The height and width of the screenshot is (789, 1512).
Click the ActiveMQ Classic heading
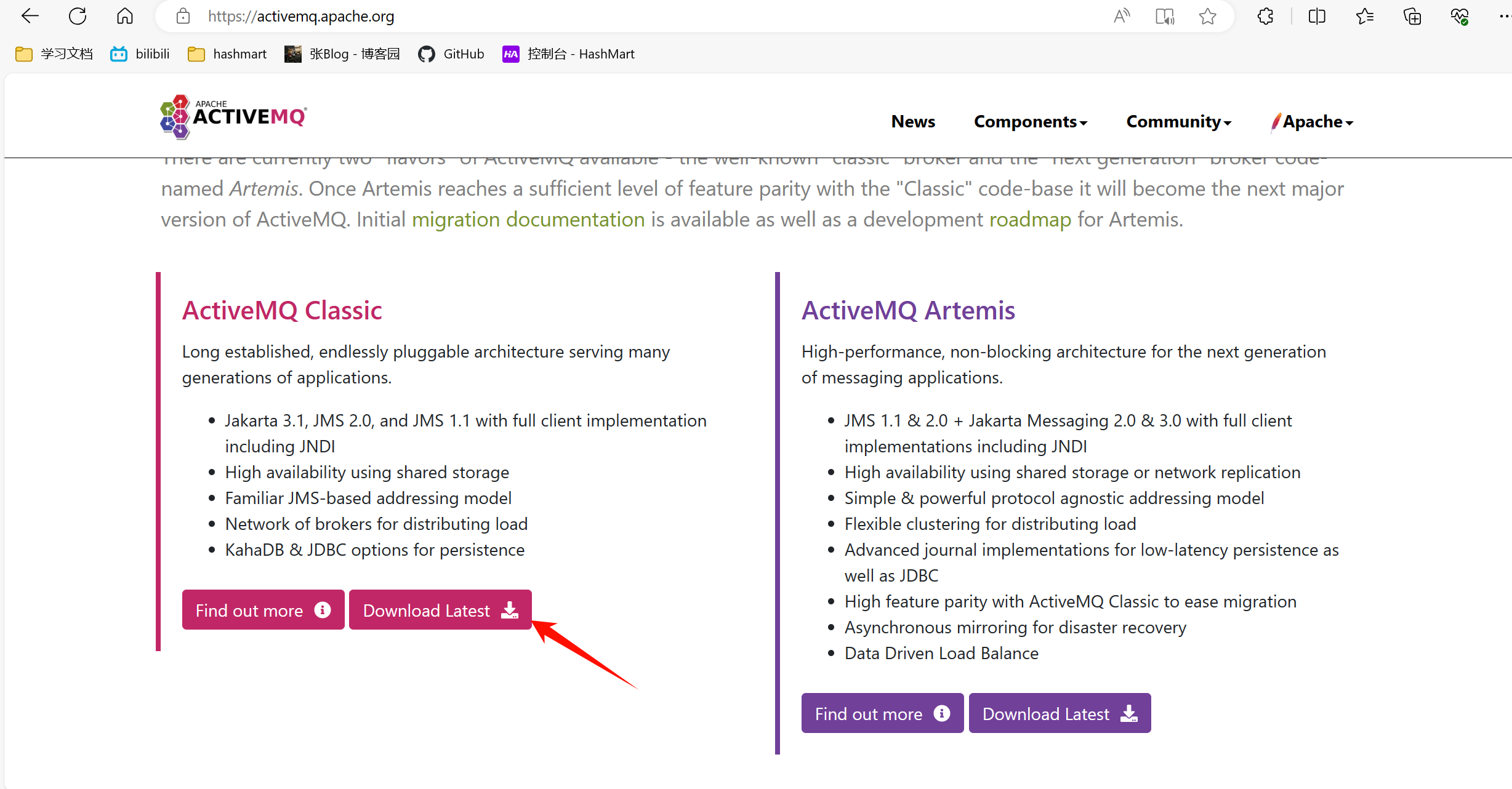pos(282,311)
